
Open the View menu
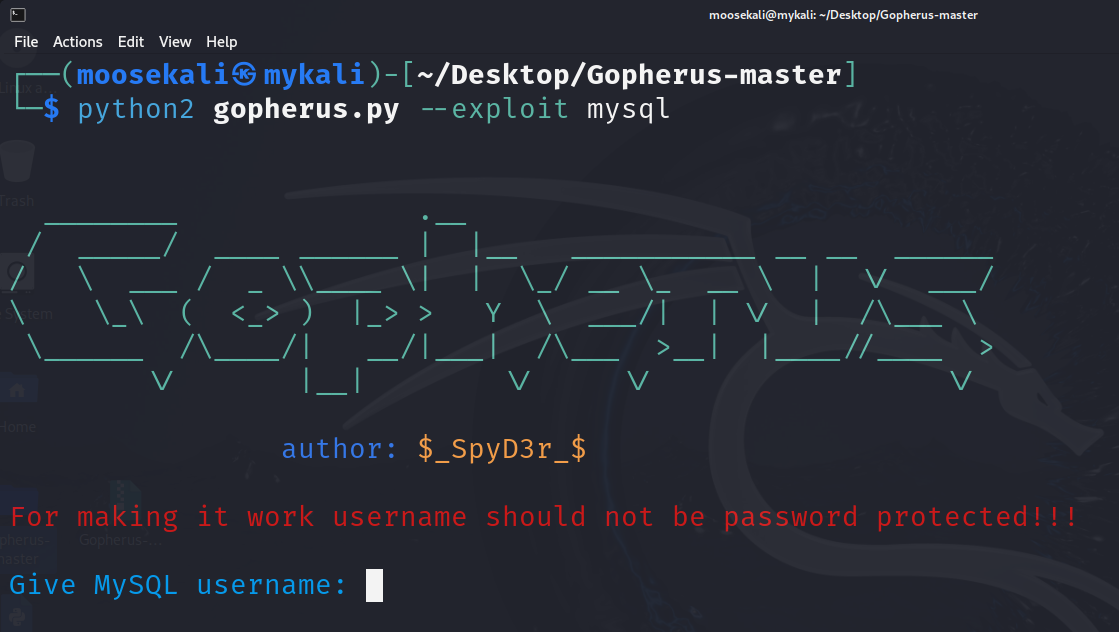click(x=175, y=42)
